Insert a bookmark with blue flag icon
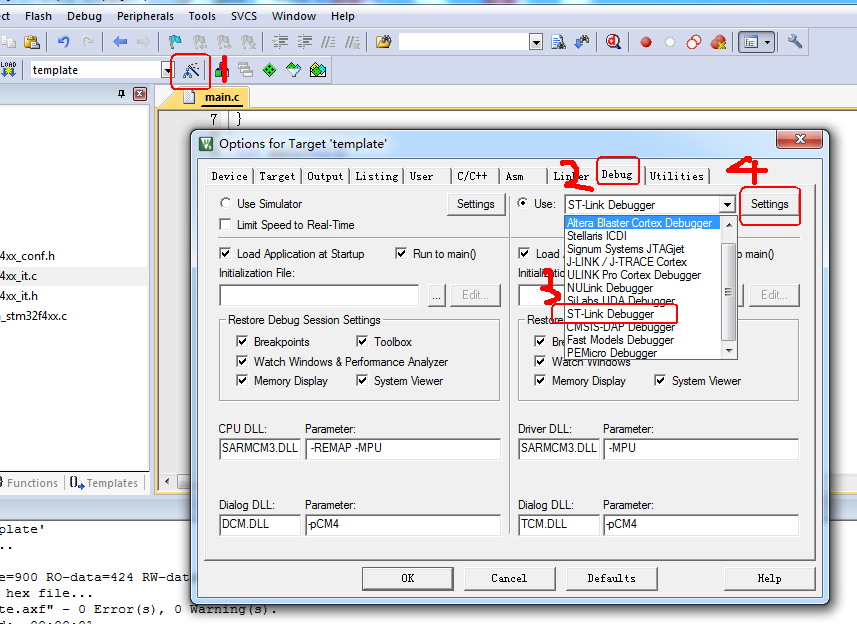The height and width of the screenshot is (624, 857). [175, 42]
